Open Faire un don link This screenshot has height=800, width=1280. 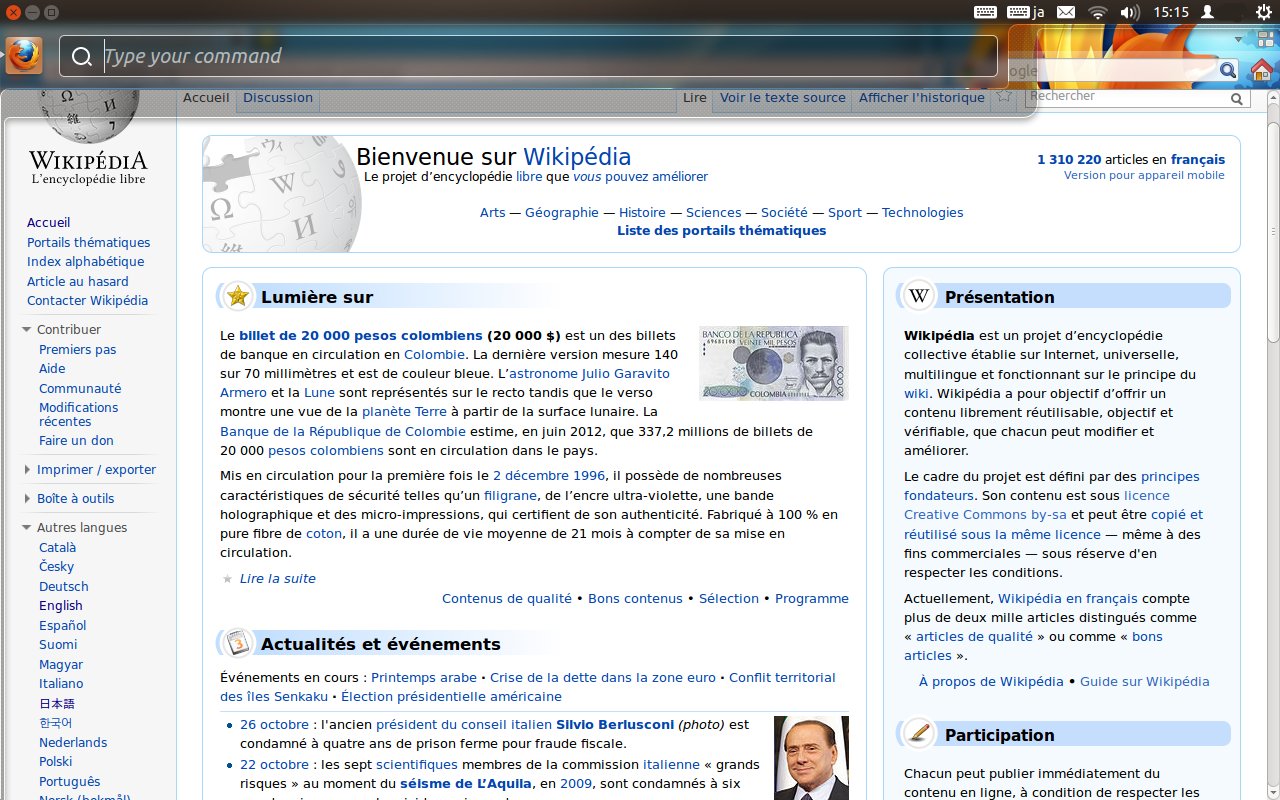(76, 440)
